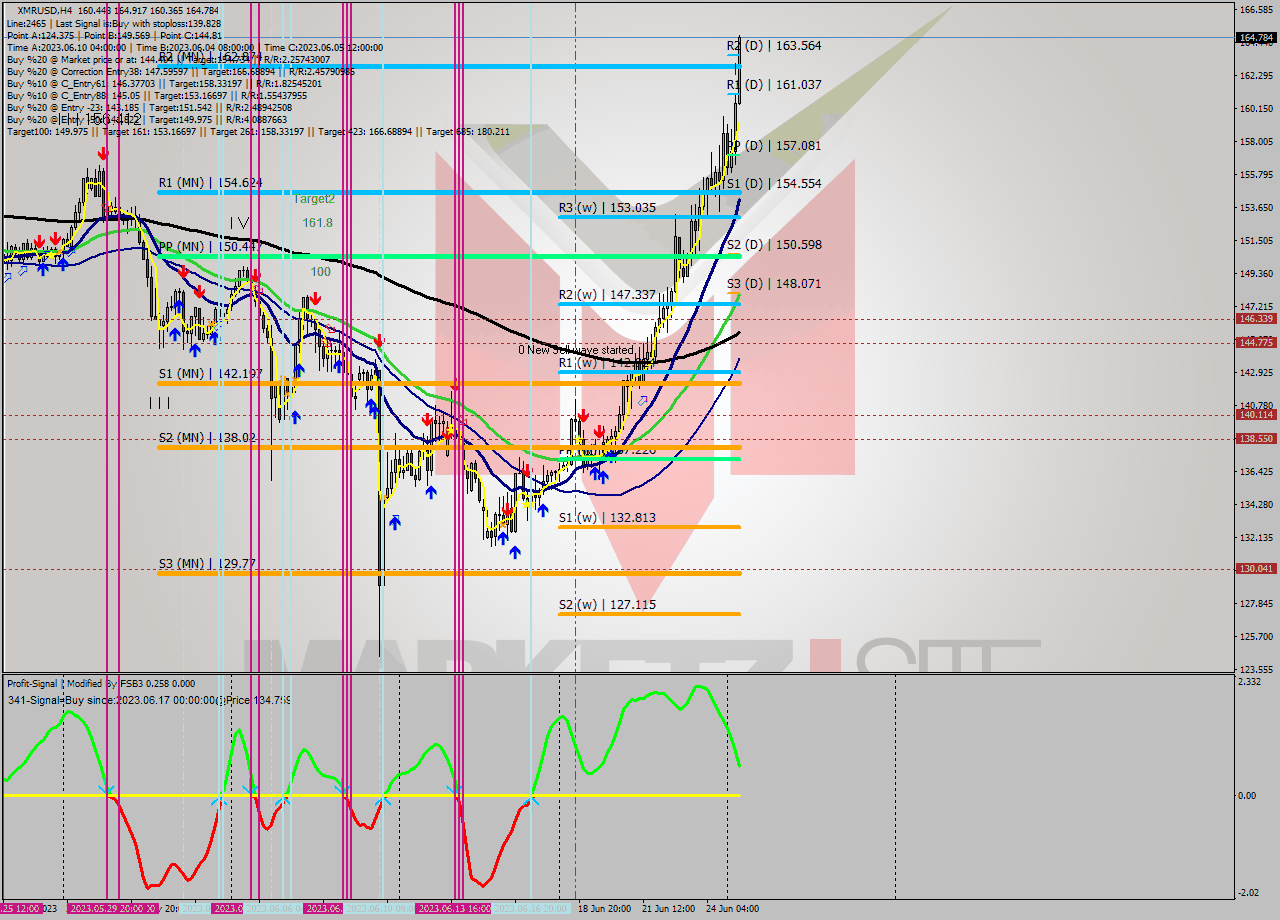Screen dimensions: 1280x920
Task: Click the 166.685 price axis value
Action: point(1256,10)
